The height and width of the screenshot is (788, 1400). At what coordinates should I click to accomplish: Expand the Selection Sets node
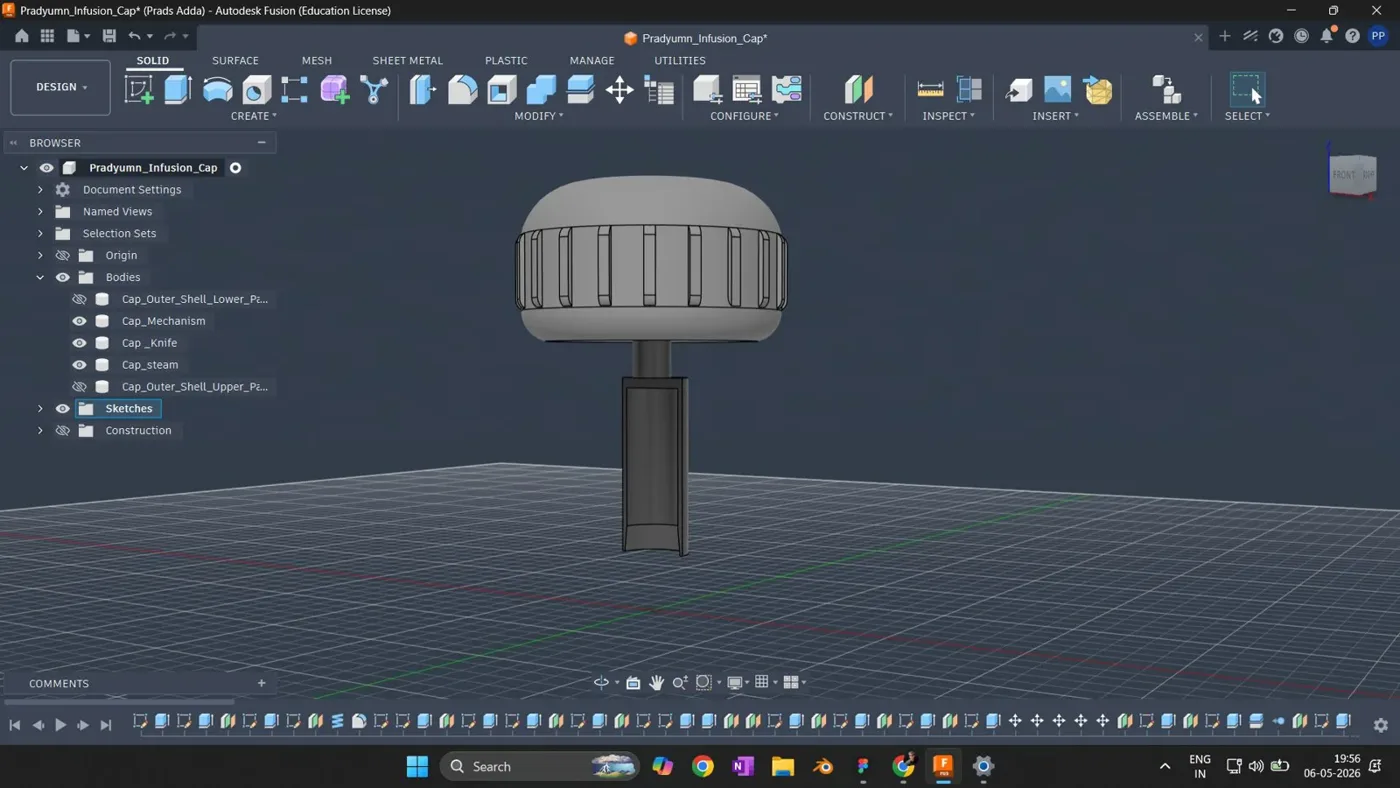[40, 234]
